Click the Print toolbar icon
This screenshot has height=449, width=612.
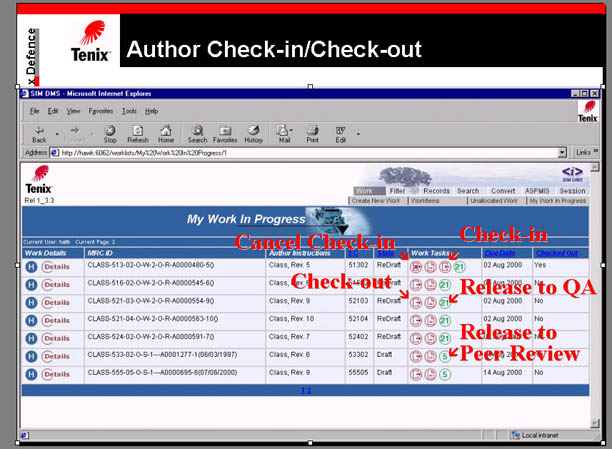312,134
